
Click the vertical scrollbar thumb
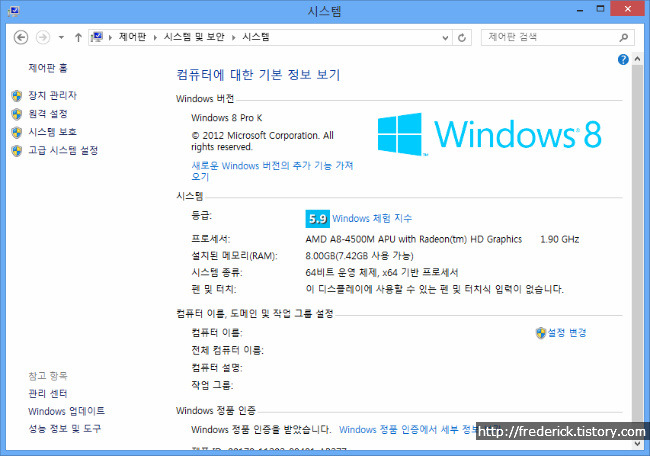(x=637, y=243)
